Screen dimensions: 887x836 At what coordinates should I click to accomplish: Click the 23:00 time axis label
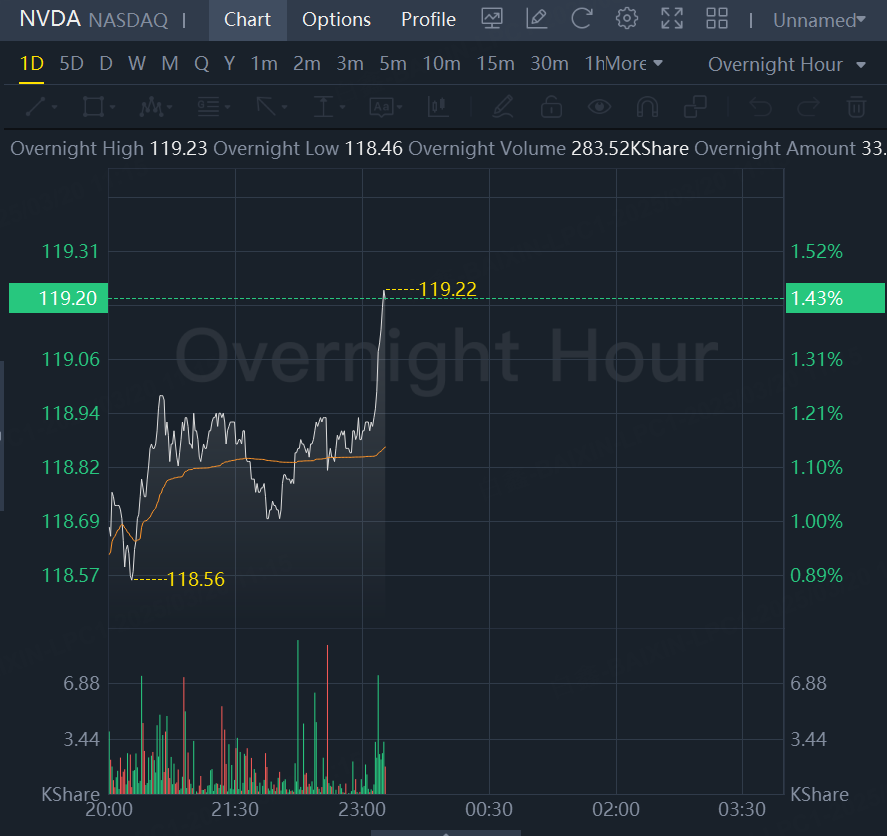pos(362,809)
